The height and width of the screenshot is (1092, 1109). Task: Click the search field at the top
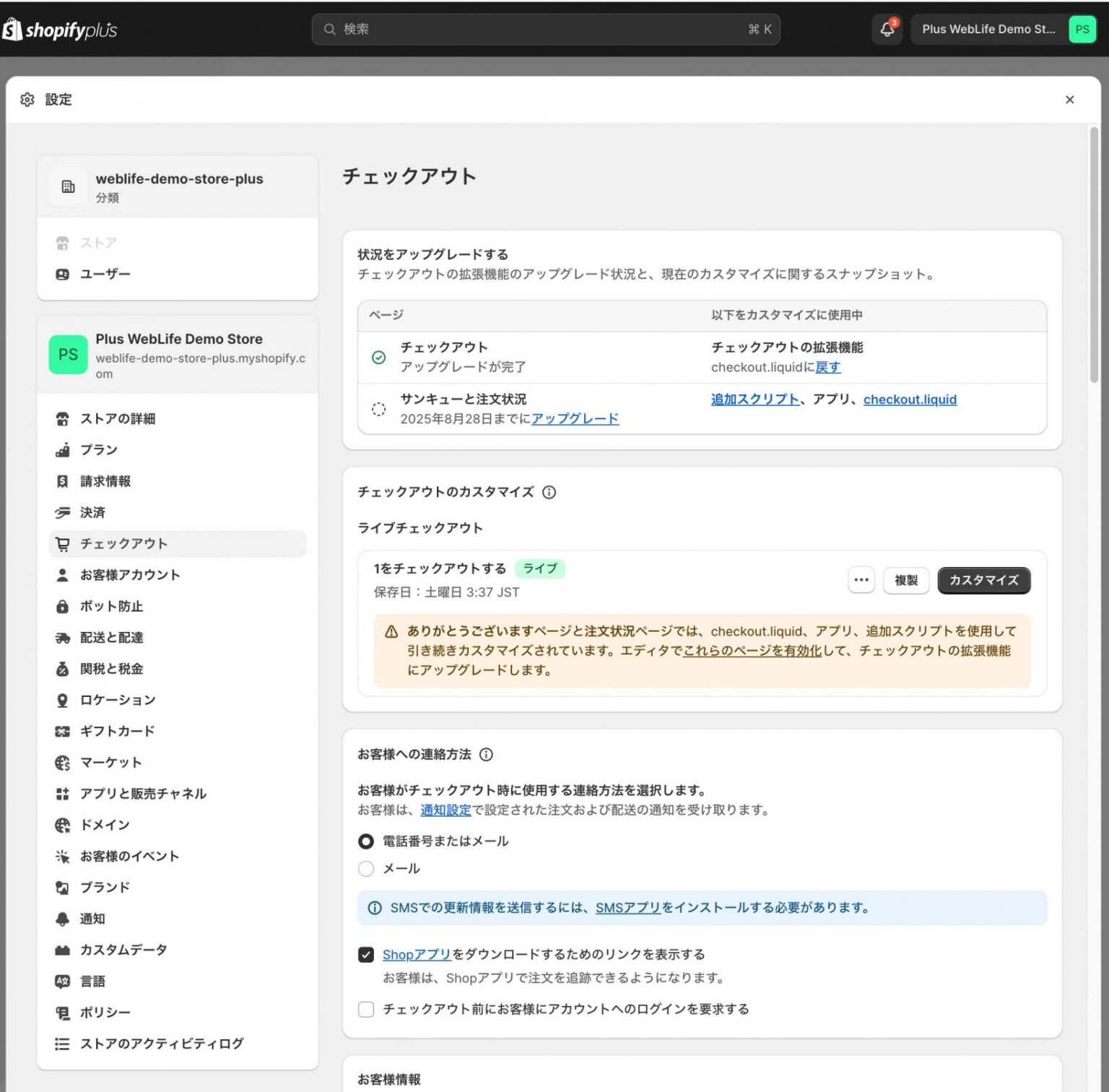click(x=544, y=30)
